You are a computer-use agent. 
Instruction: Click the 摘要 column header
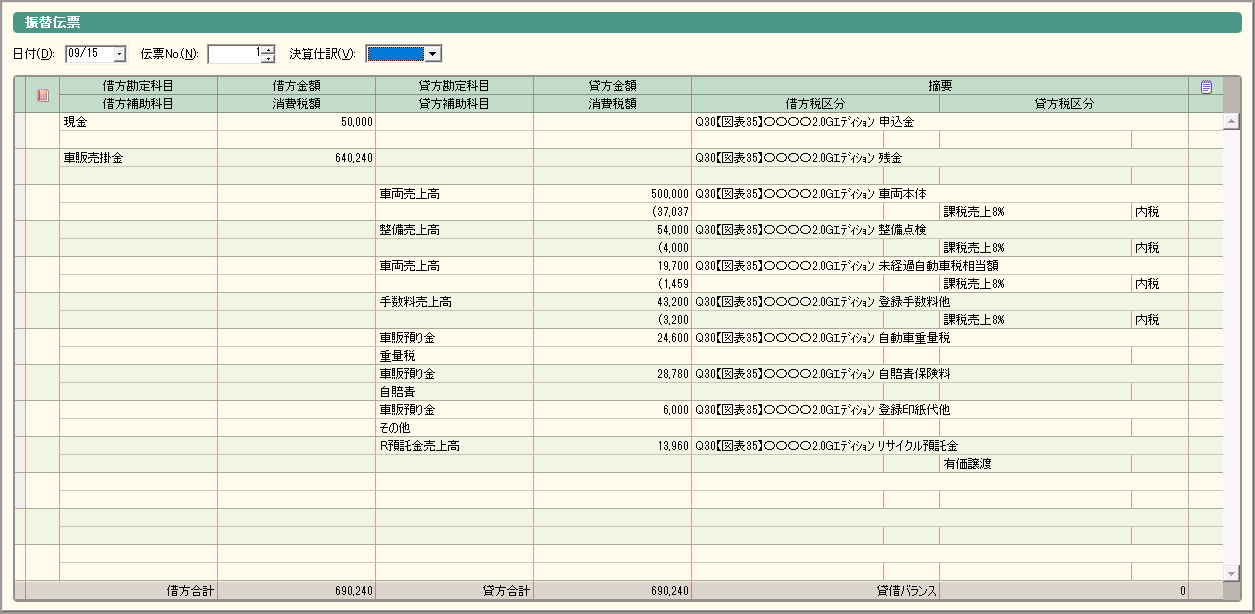pyautogui.click(x=939, y=86)
